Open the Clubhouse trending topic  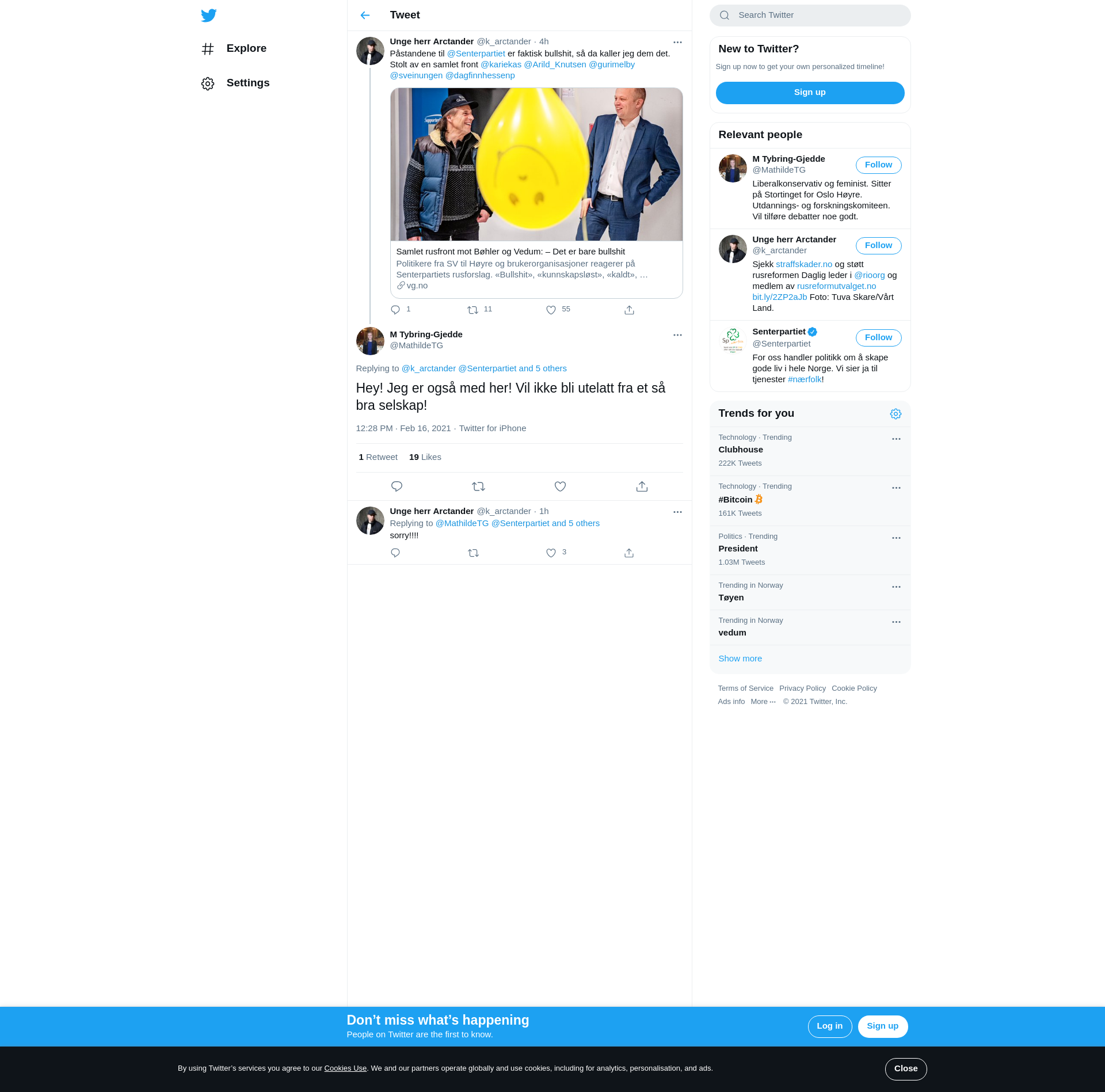coord(810,451)
